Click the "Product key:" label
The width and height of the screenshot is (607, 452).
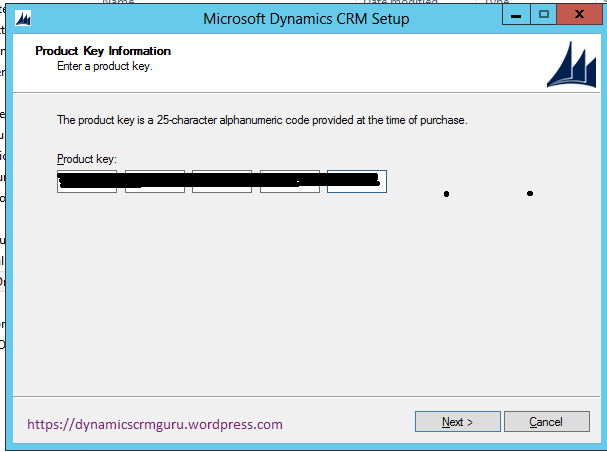(x=87, y=159)
